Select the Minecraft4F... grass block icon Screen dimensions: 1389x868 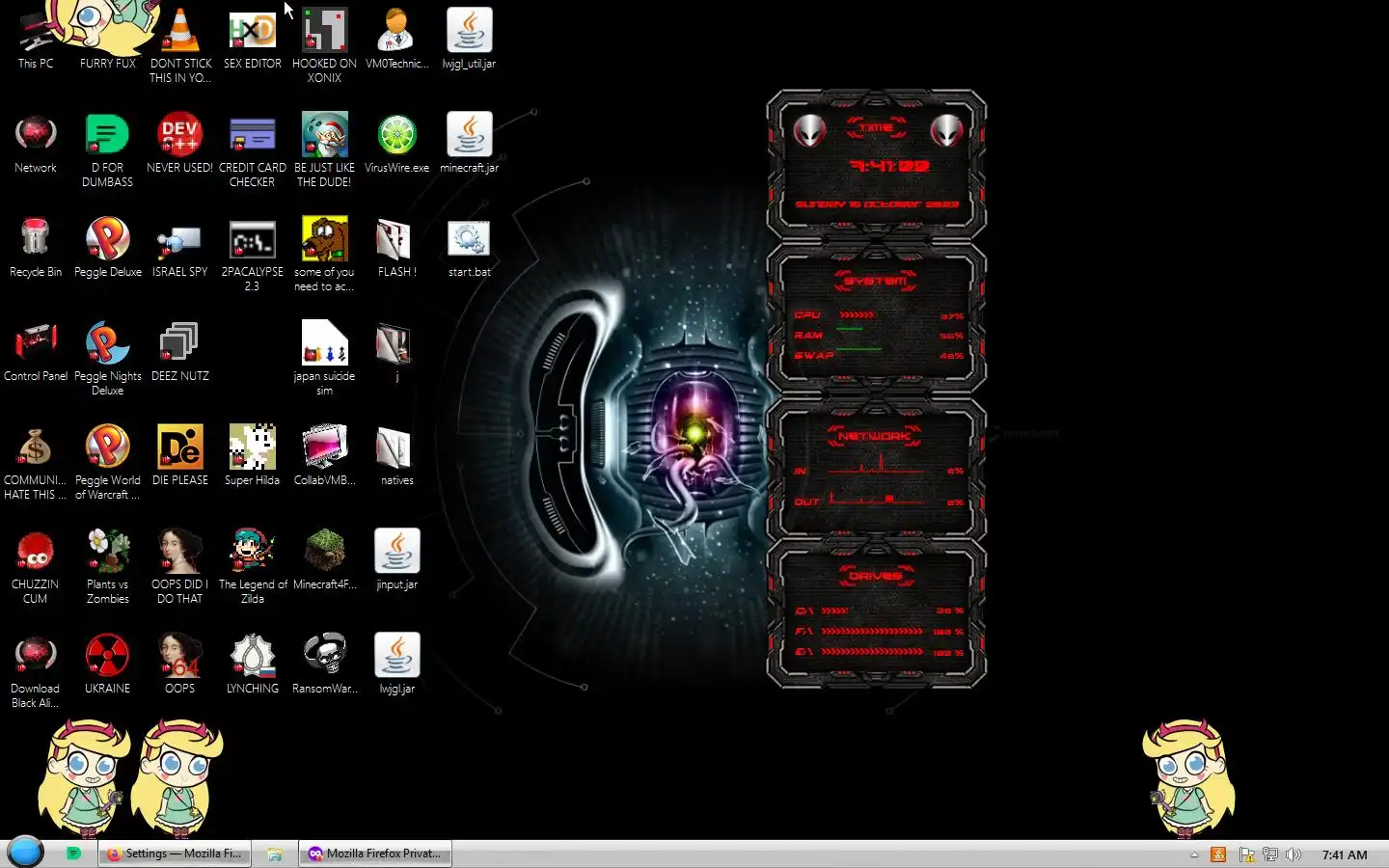pos(324,559)
